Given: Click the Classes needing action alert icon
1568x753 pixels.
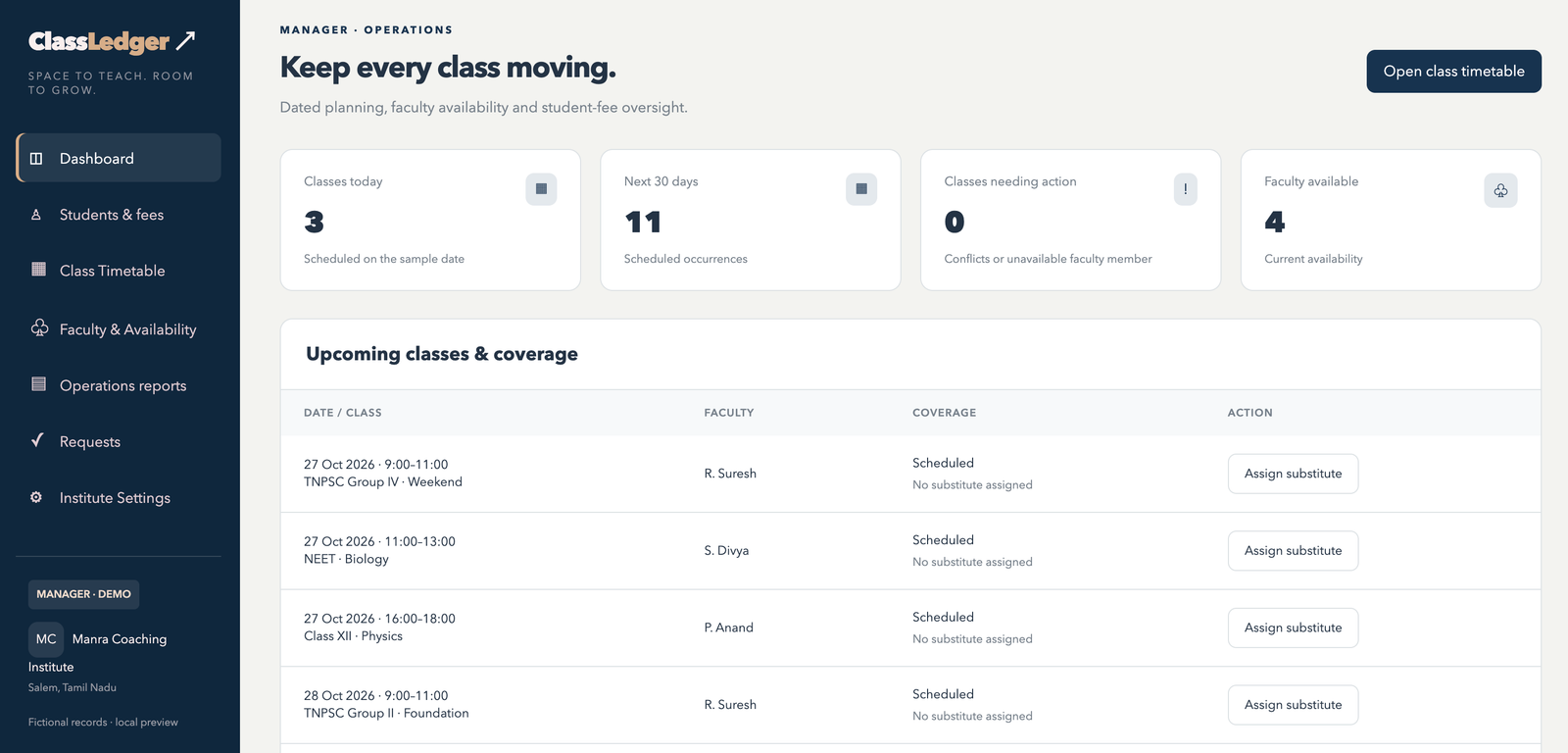Looking at the screenshot, I should 1186,189.
